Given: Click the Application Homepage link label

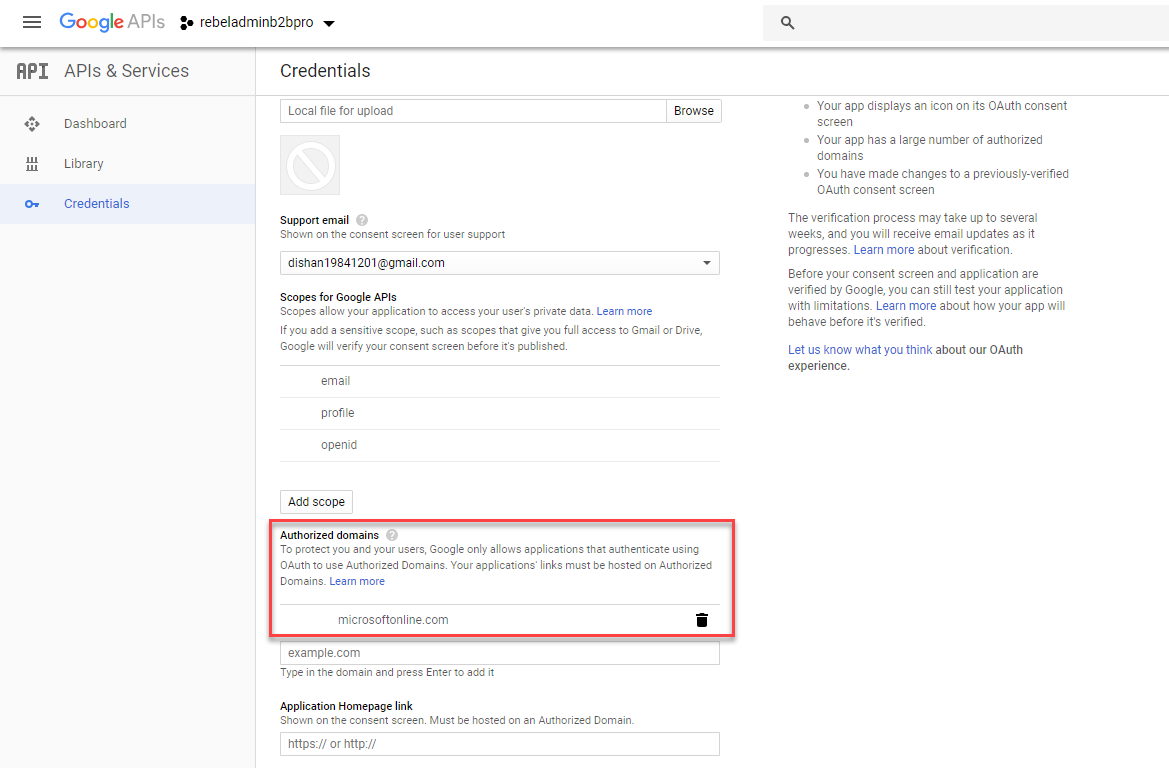Looking at the screenshot, I should (x=346, y=706).
